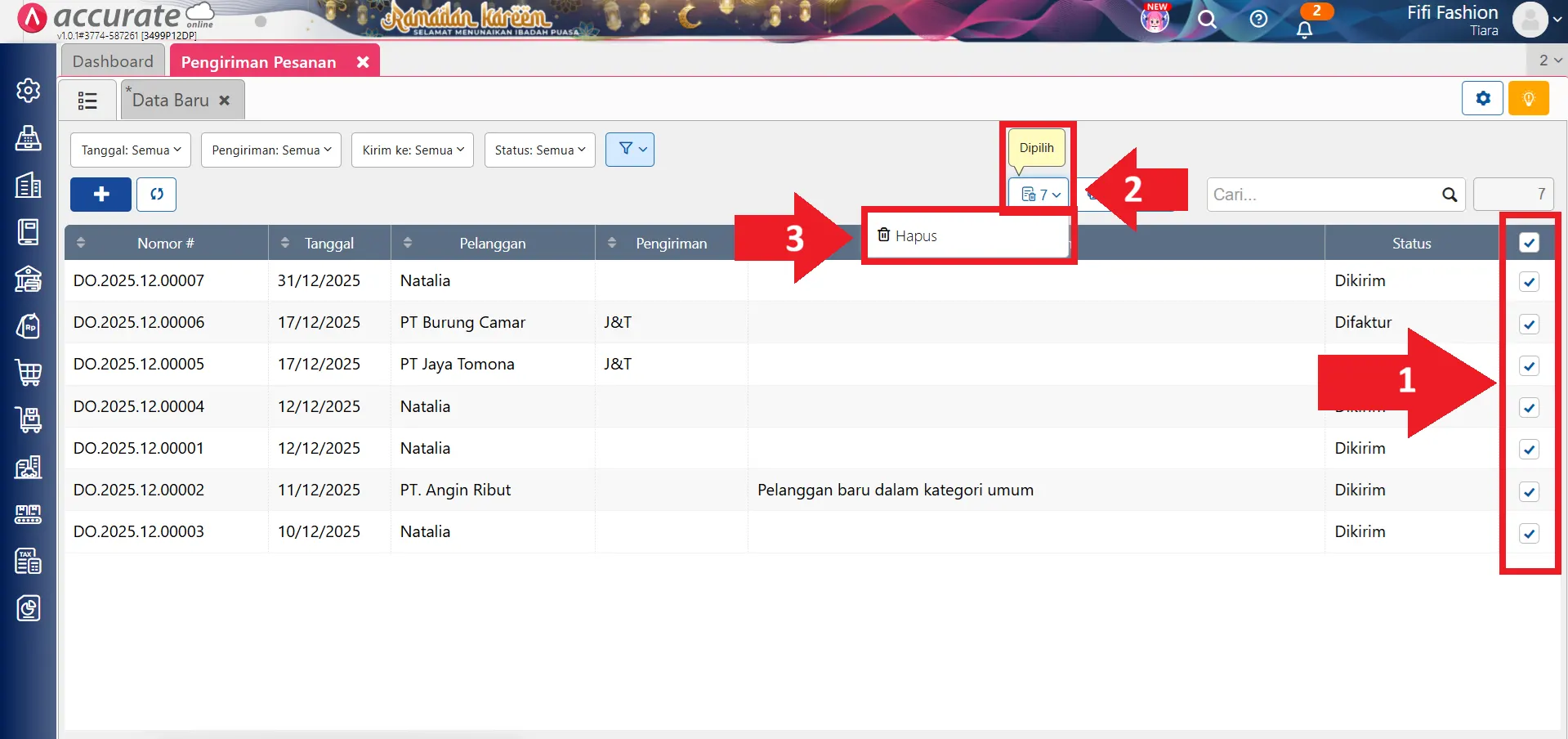The height and width of the screenshot is (739, 1568).
Task: Open the Kirim ke: Semua filter dropdown
Action: [413, 150]
